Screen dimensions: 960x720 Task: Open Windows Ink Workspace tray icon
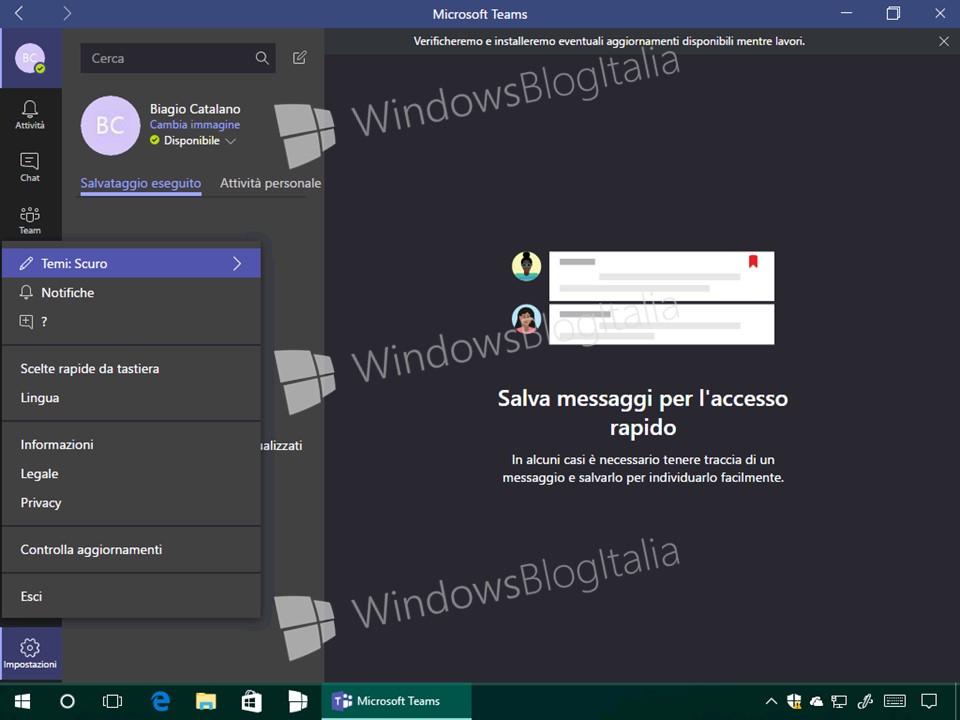point(866,702)
